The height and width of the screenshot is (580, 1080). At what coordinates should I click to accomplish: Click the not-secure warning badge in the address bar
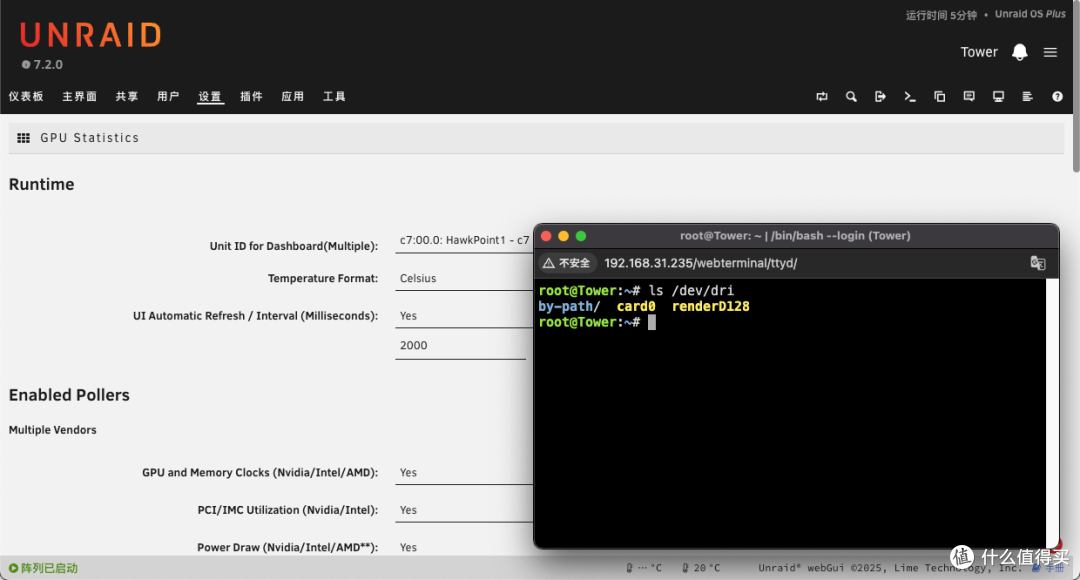(x=566, y=263)
